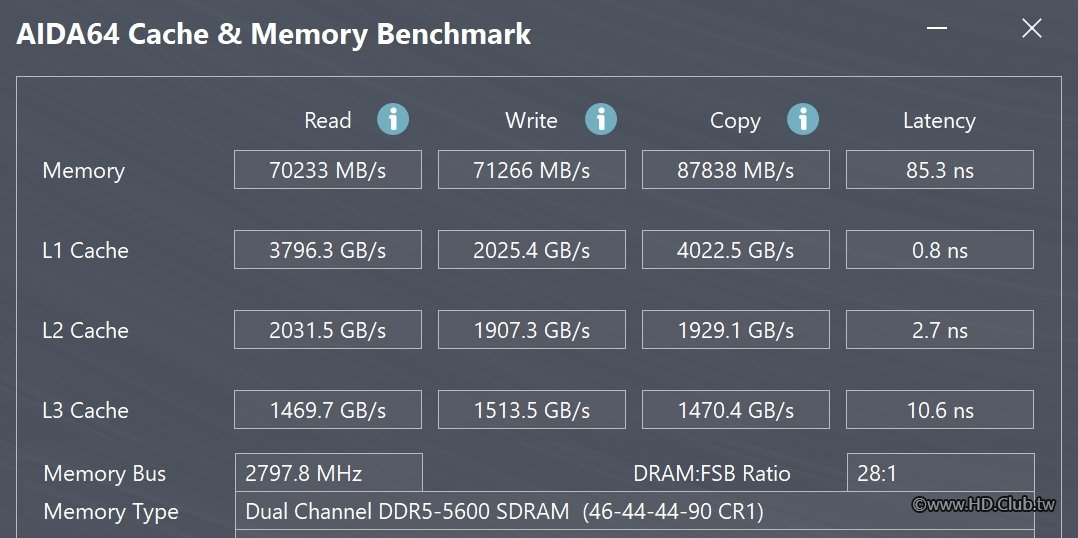
Task: Select the Memory Copy 87838 MB/s field
Action: [736, 170]
